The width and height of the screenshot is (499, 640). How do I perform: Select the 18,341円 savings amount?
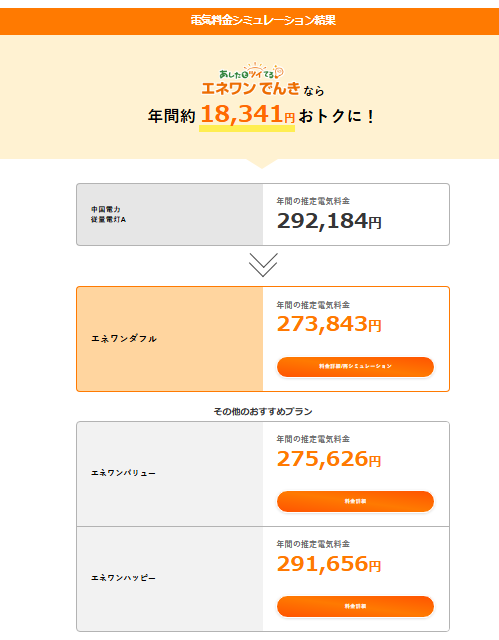click(x=247, y=114)
